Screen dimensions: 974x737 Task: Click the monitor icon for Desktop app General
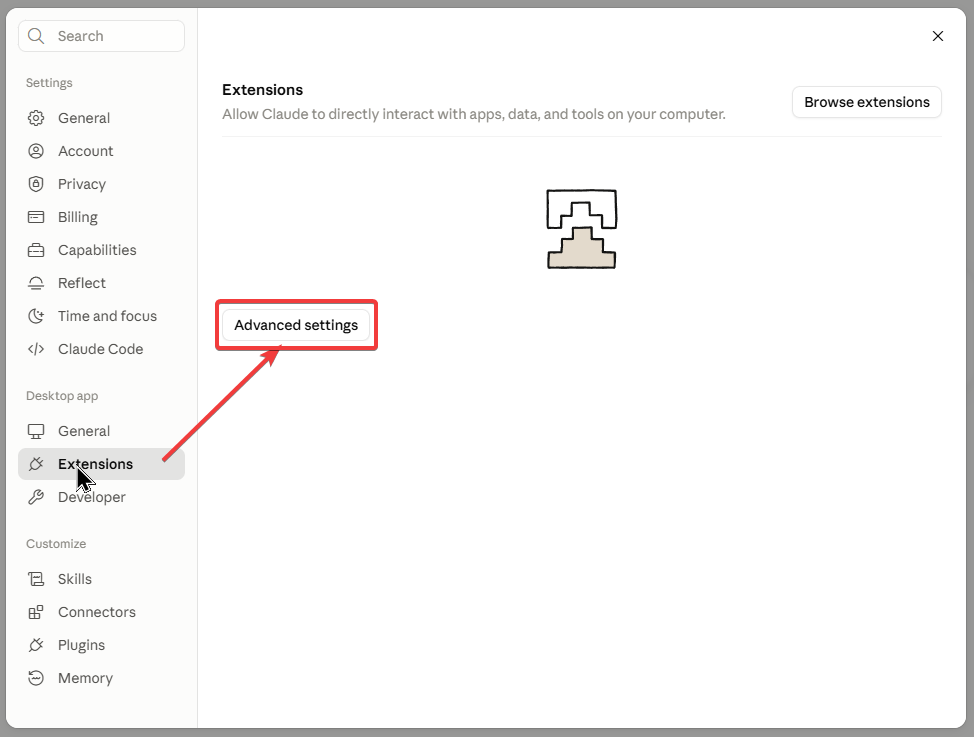[36, 431]
